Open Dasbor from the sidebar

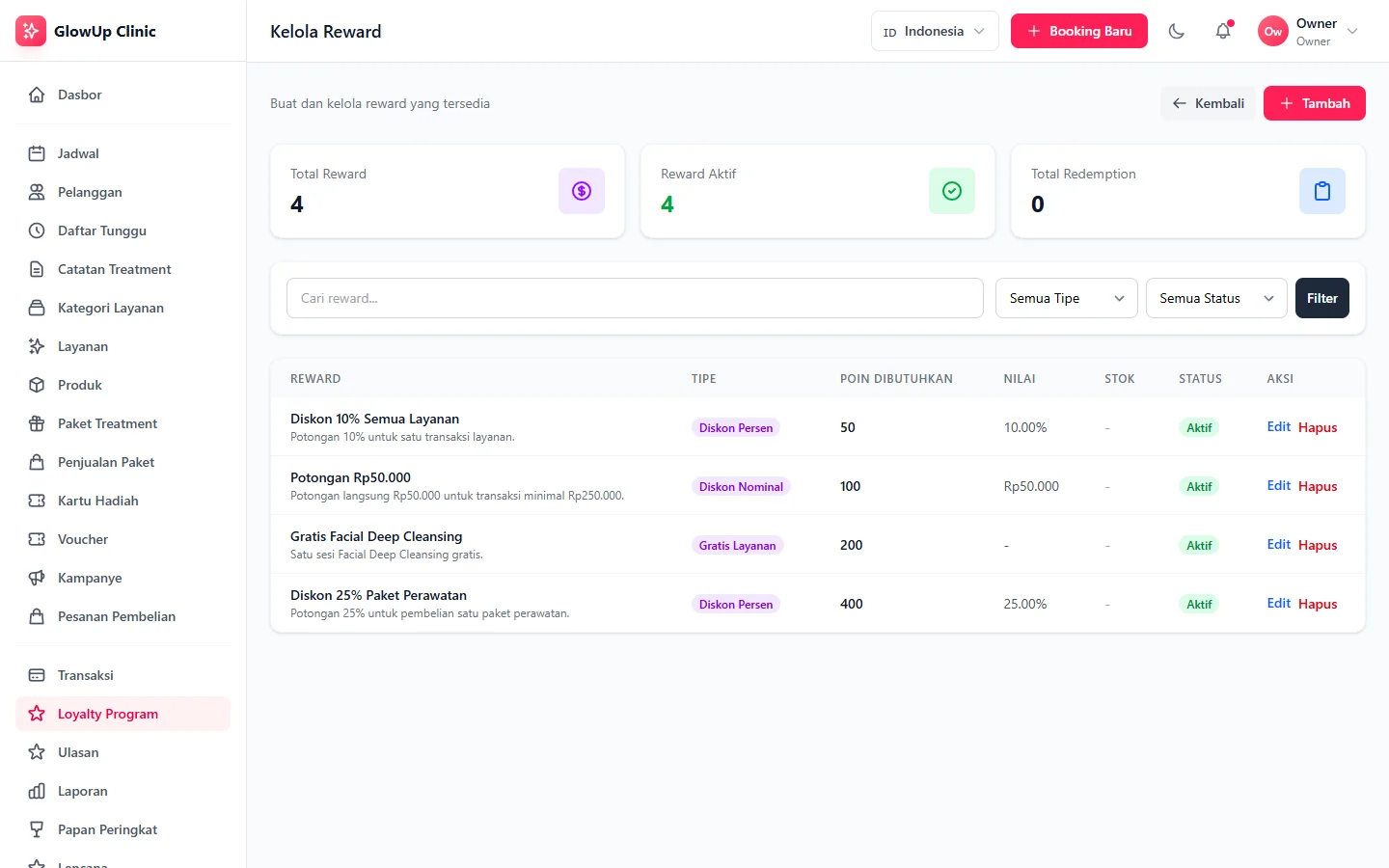[x=123, y=95]
